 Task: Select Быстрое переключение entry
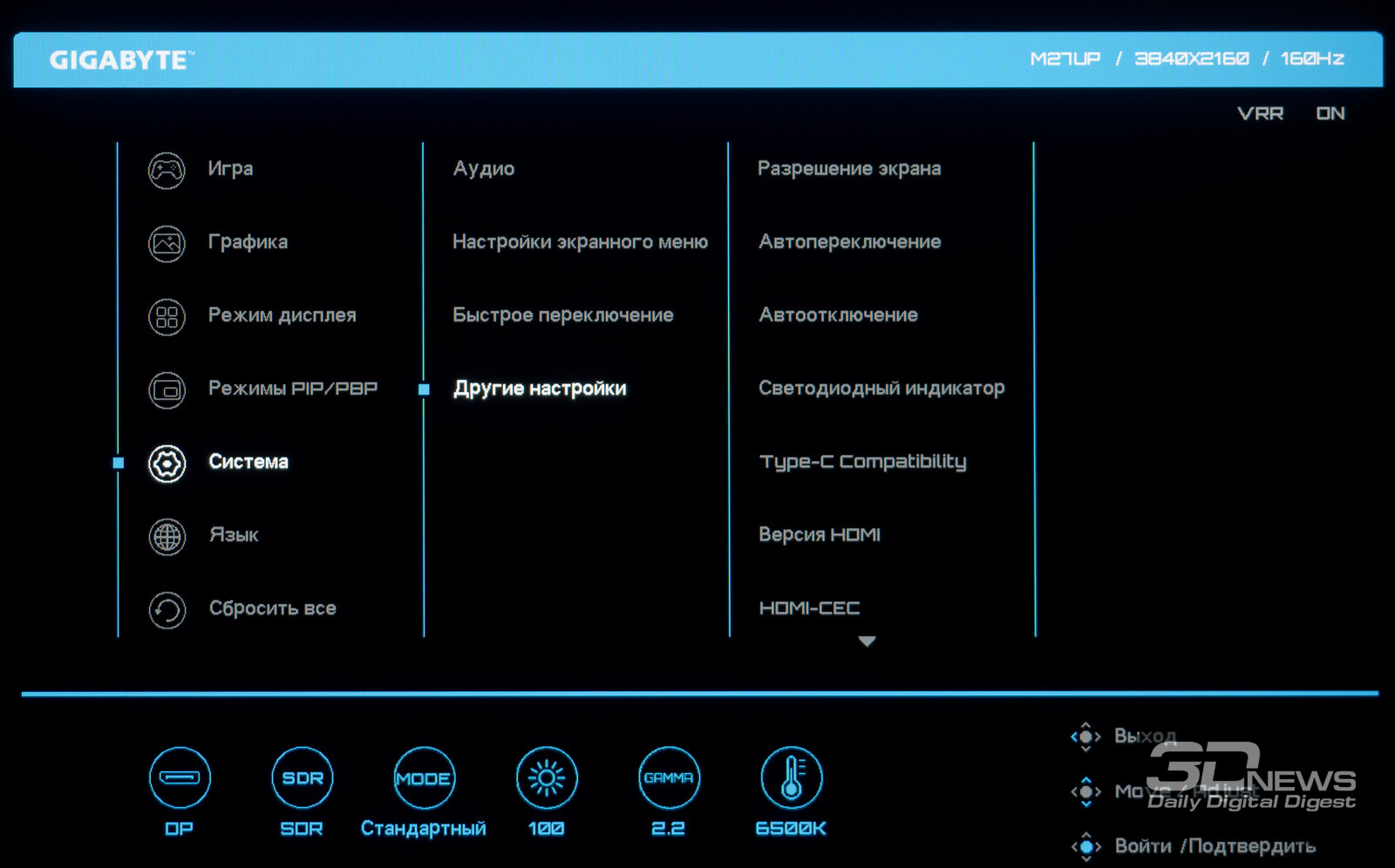point(562,315)
